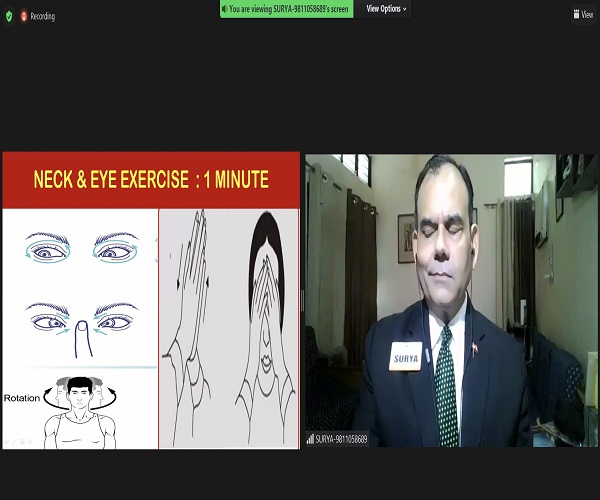
Task: Click the red Recording indicator
Action: (x=38, y=16)
